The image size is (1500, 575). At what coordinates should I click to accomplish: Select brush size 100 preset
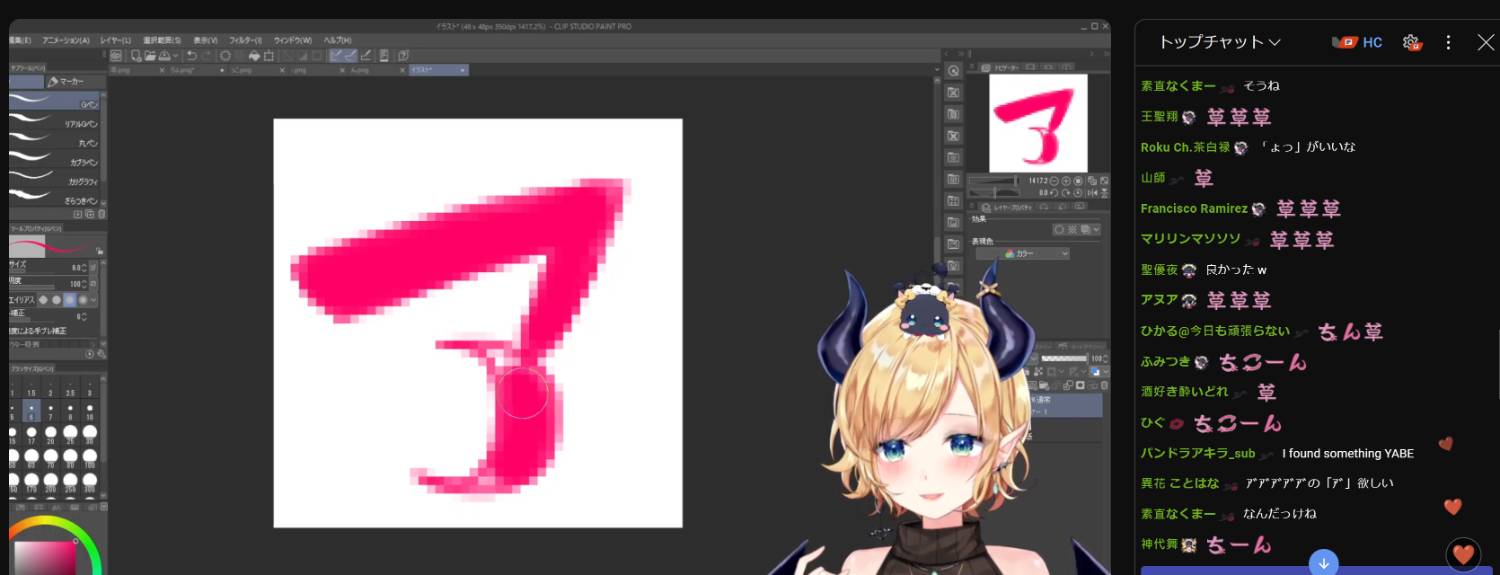tap(90, 458)
